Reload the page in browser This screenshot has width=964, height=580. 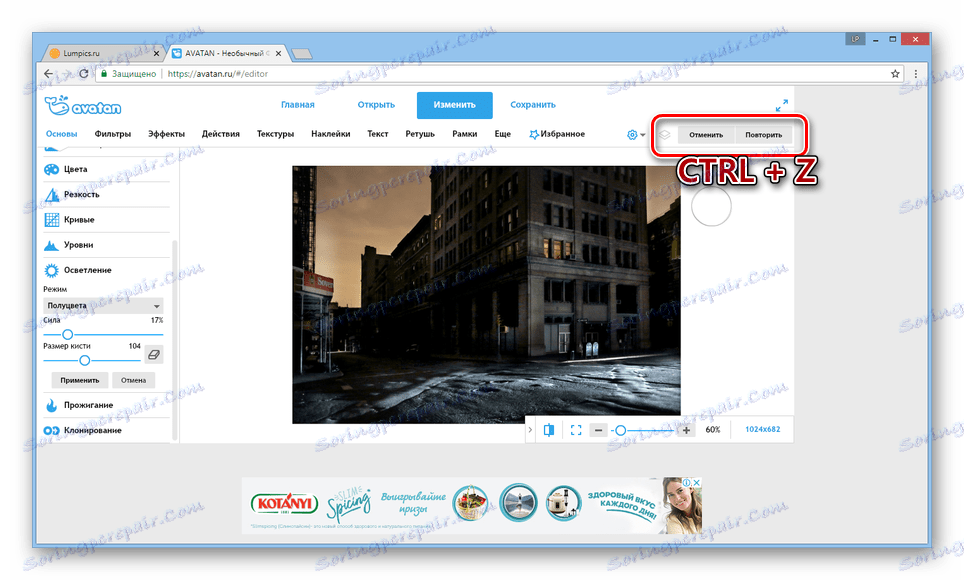coord(84,74)
